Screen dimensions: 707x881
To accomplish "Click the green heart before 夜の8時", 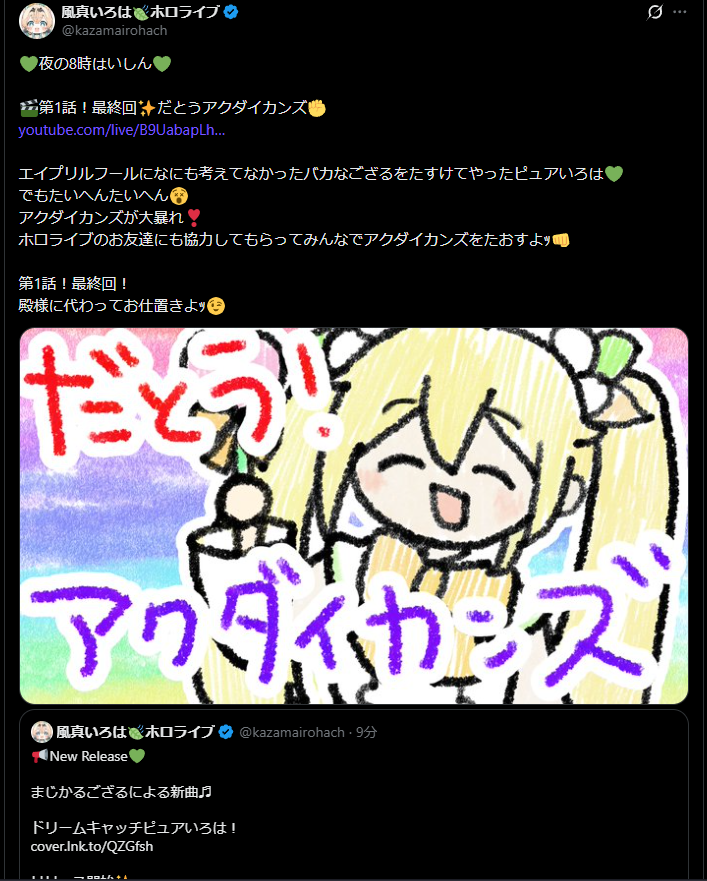I will [28, 64].
